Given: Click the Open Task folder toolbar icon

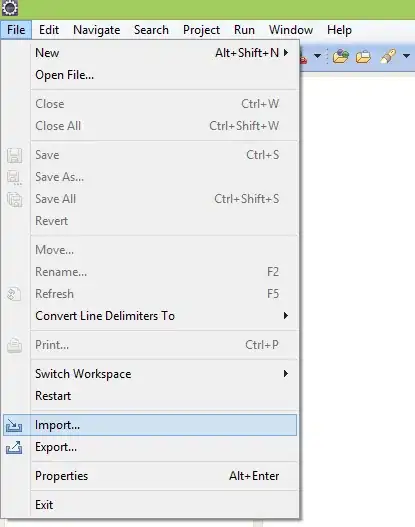Looking at the screenshot, I should click(363, 56).
